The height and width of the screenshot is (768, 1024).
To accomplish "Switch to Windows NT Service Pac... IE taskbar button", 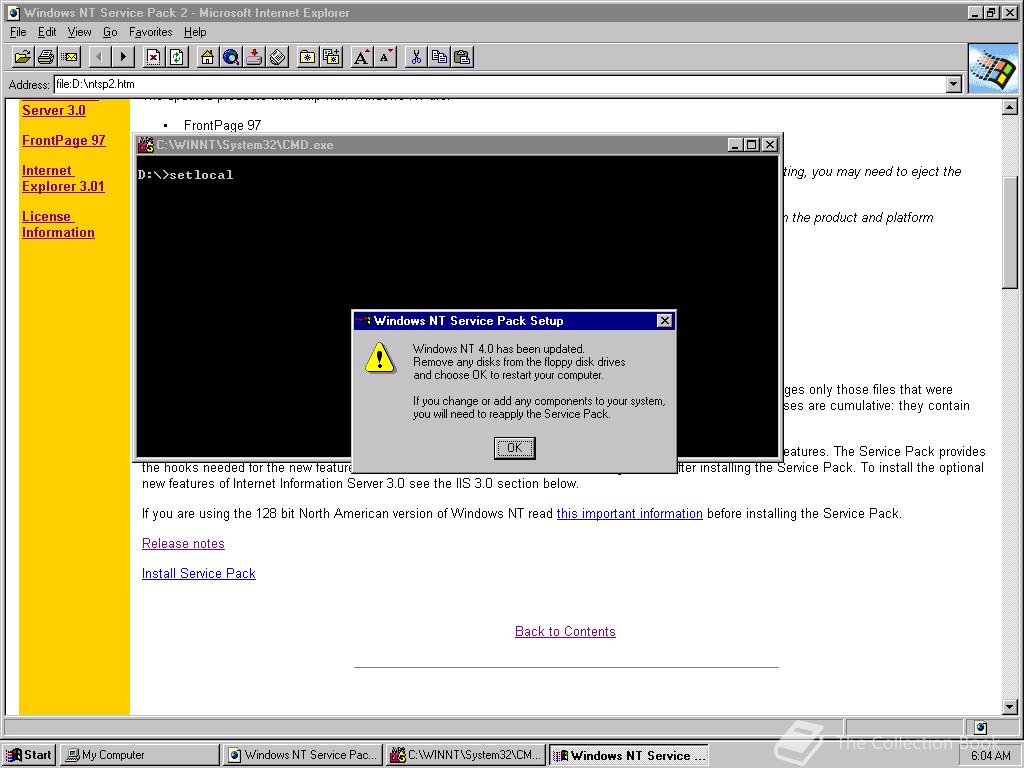I will click(302, 755).
